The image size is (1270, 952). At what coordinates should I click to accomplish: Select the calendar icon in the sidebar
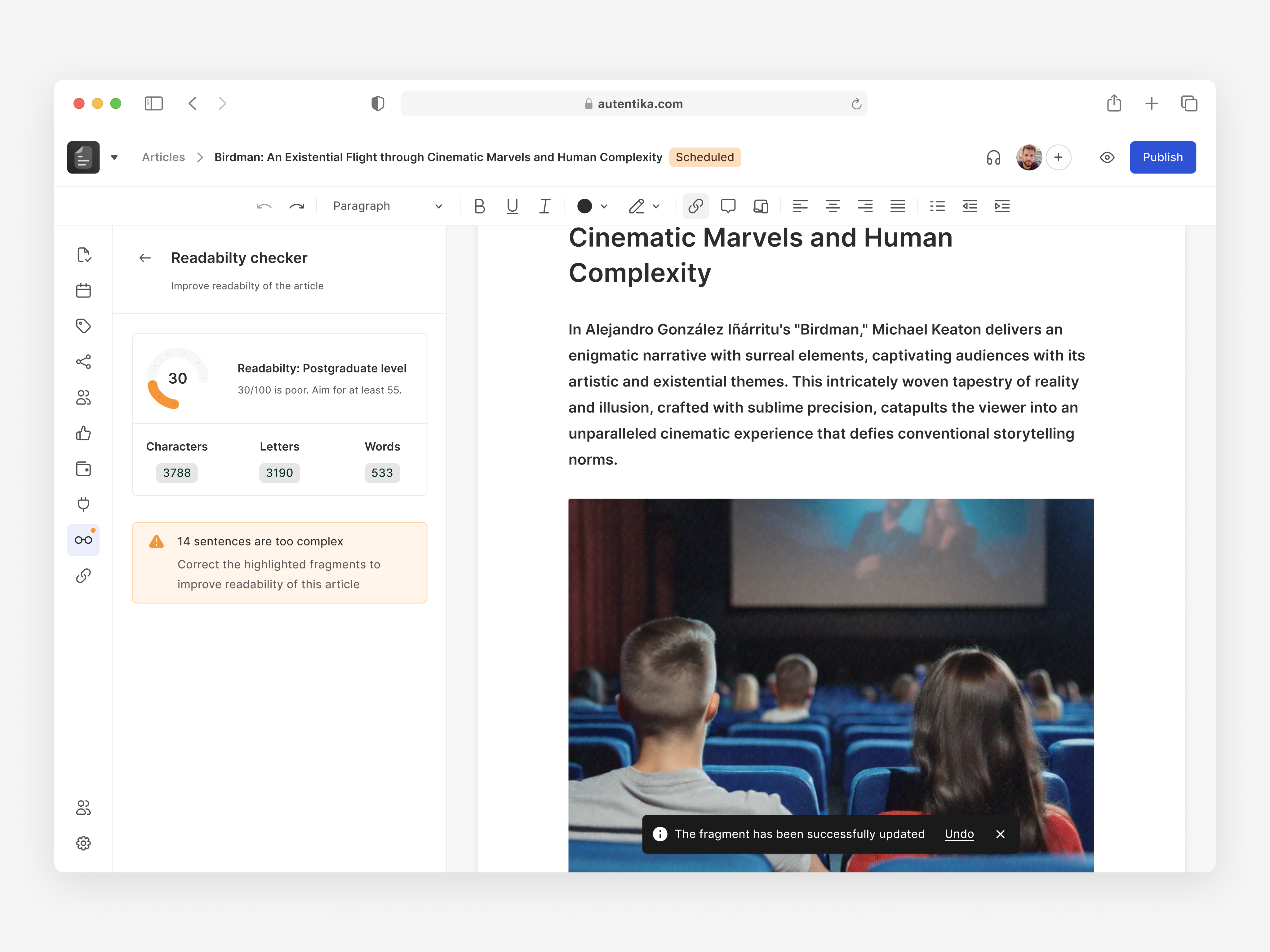click(84, 290)
